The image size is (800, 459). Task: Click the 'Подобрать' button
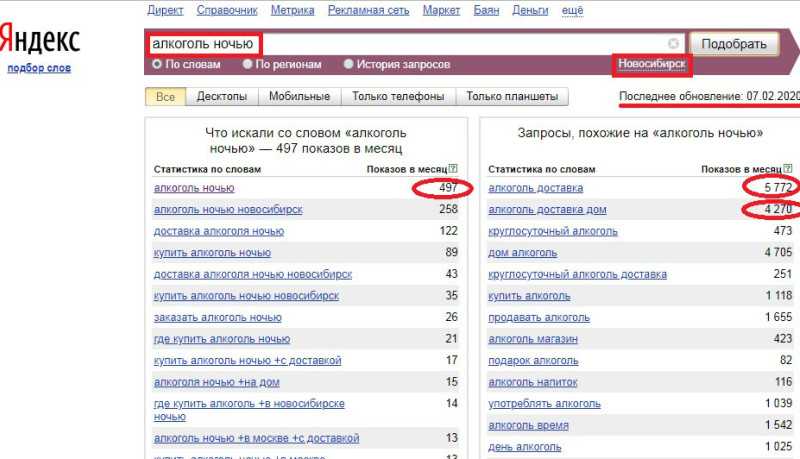click(x=734, y=44)
